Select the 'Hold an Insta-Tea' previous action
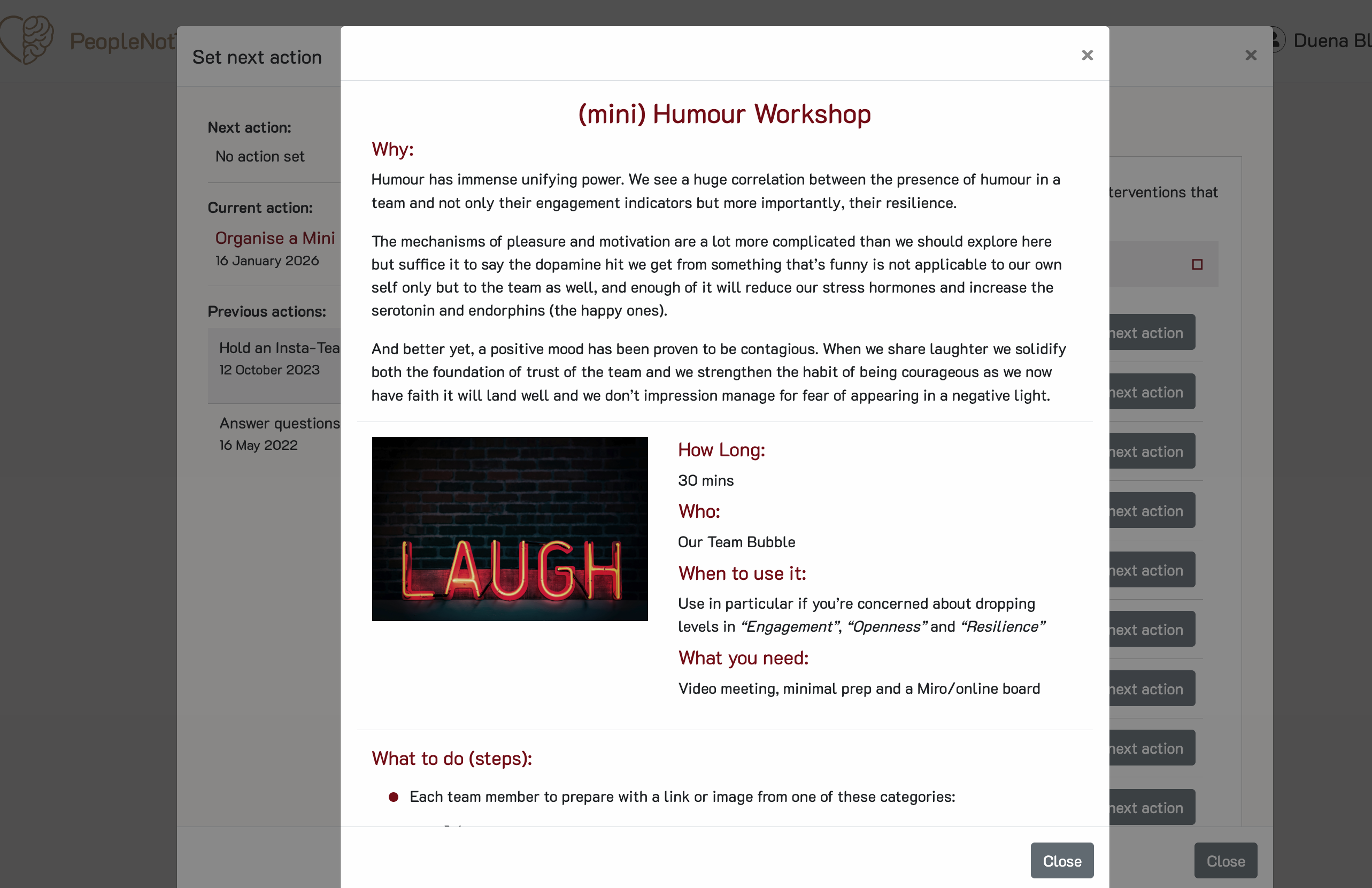 [x=279, y=348]
